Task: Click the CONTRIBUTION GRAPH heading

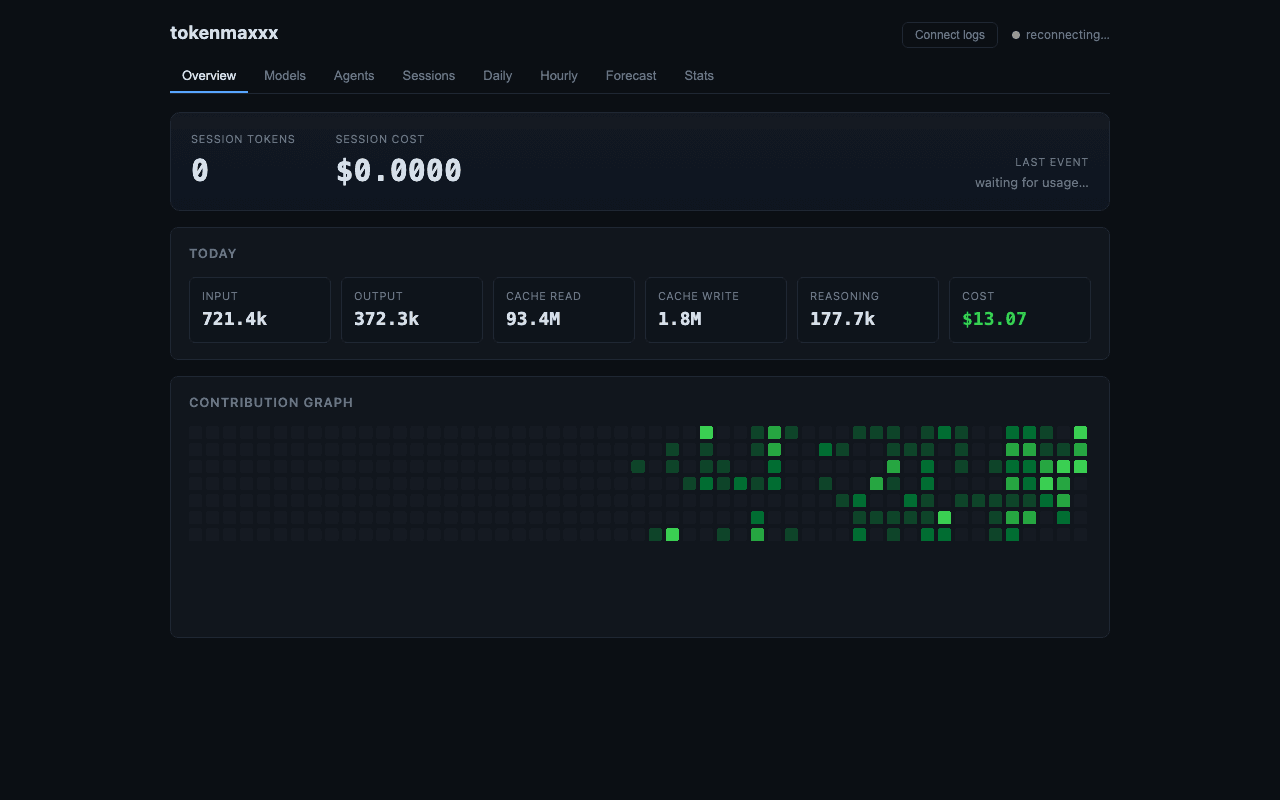Action: [271, 403]
